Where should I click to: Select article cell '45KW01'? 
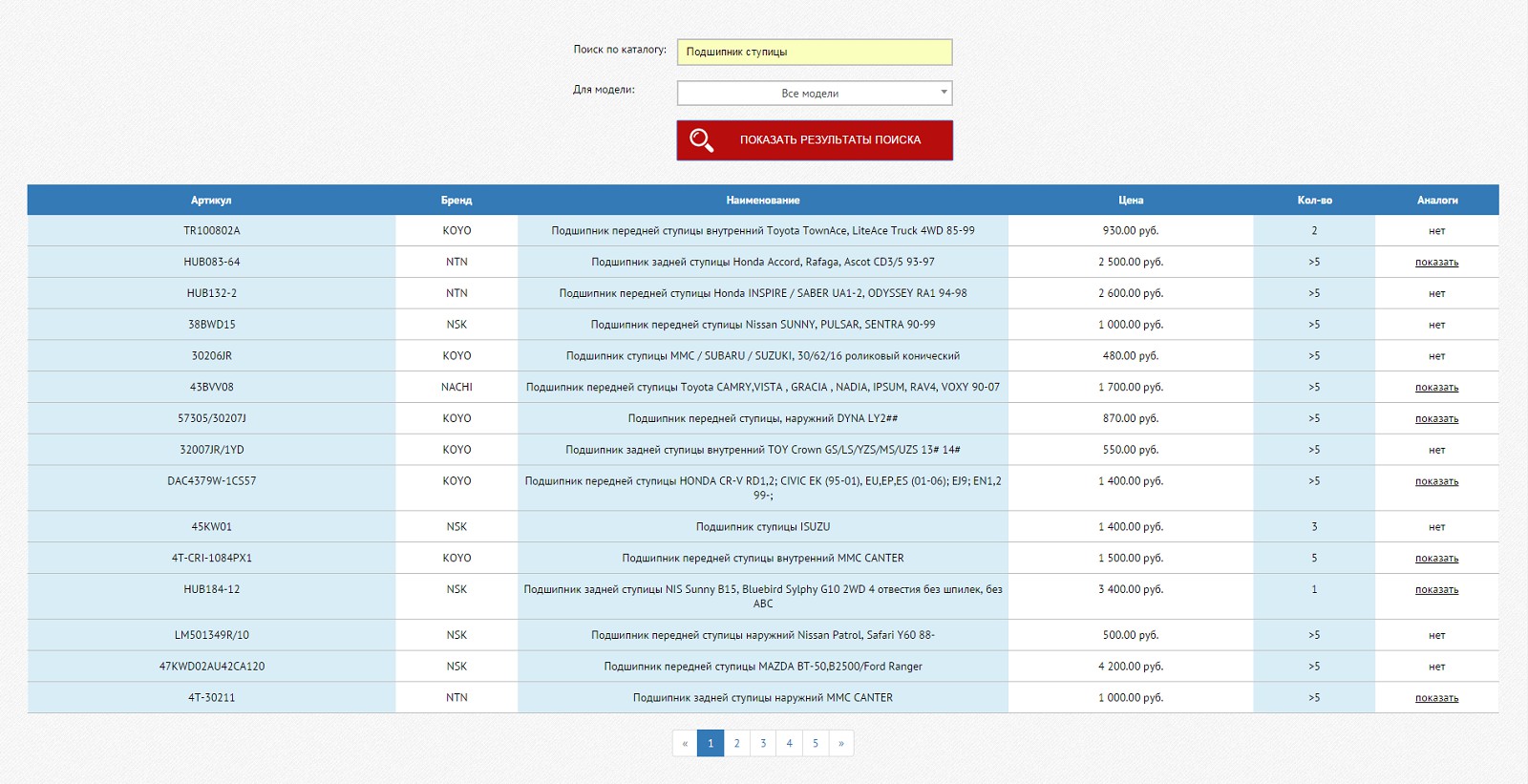click(x=212, y=527)
